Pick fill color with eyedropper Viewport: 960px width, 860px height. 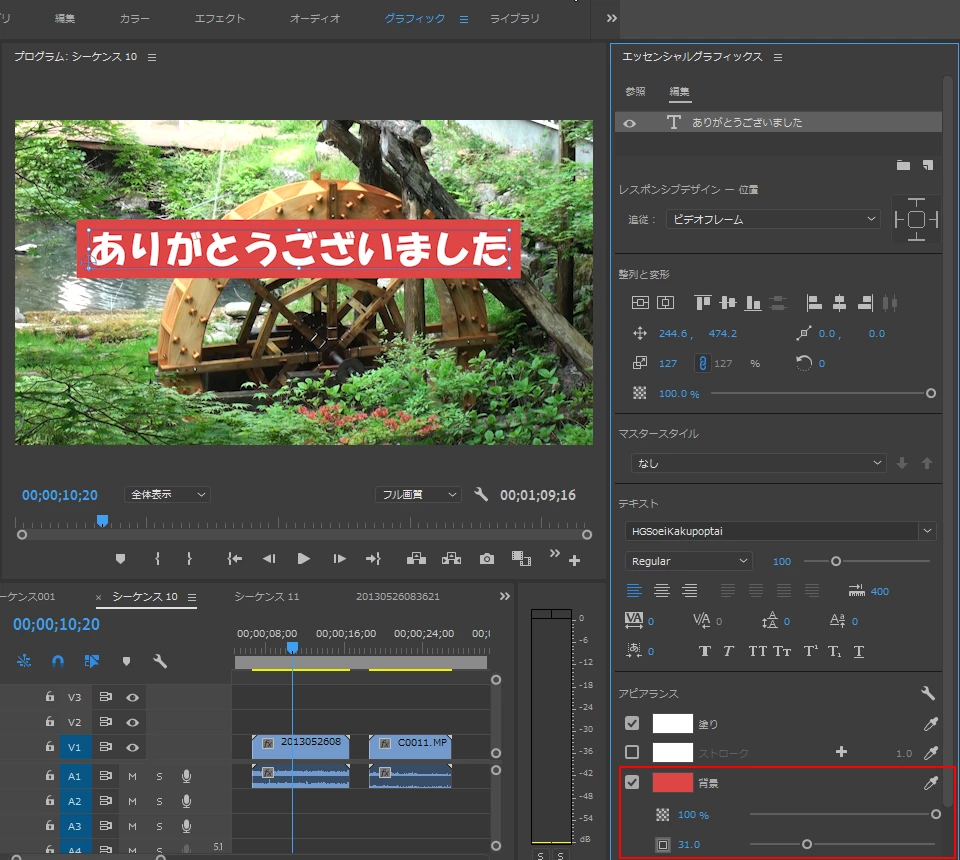coord(931,724)
